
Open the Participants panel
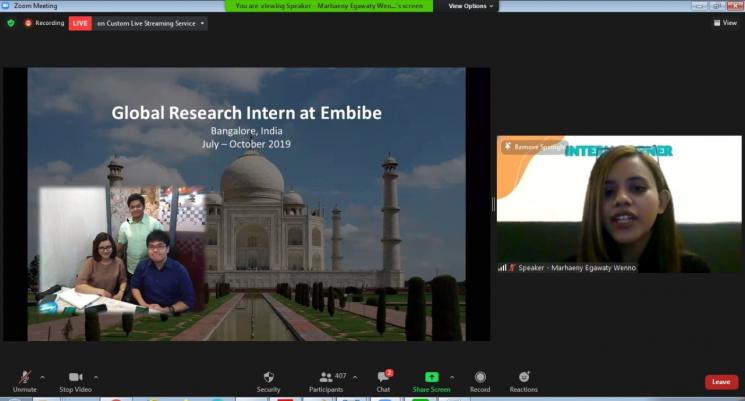(326, 382)
